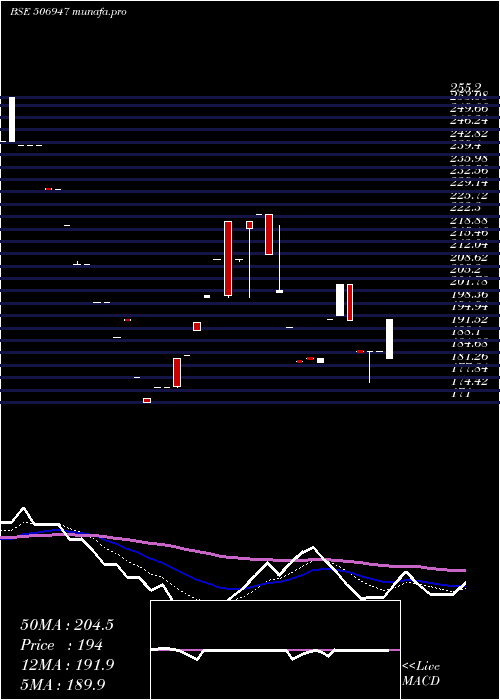Viewport: 500px width, 700px height.
Task: Click the 218.88 price axis label
Action: [469, 221]
